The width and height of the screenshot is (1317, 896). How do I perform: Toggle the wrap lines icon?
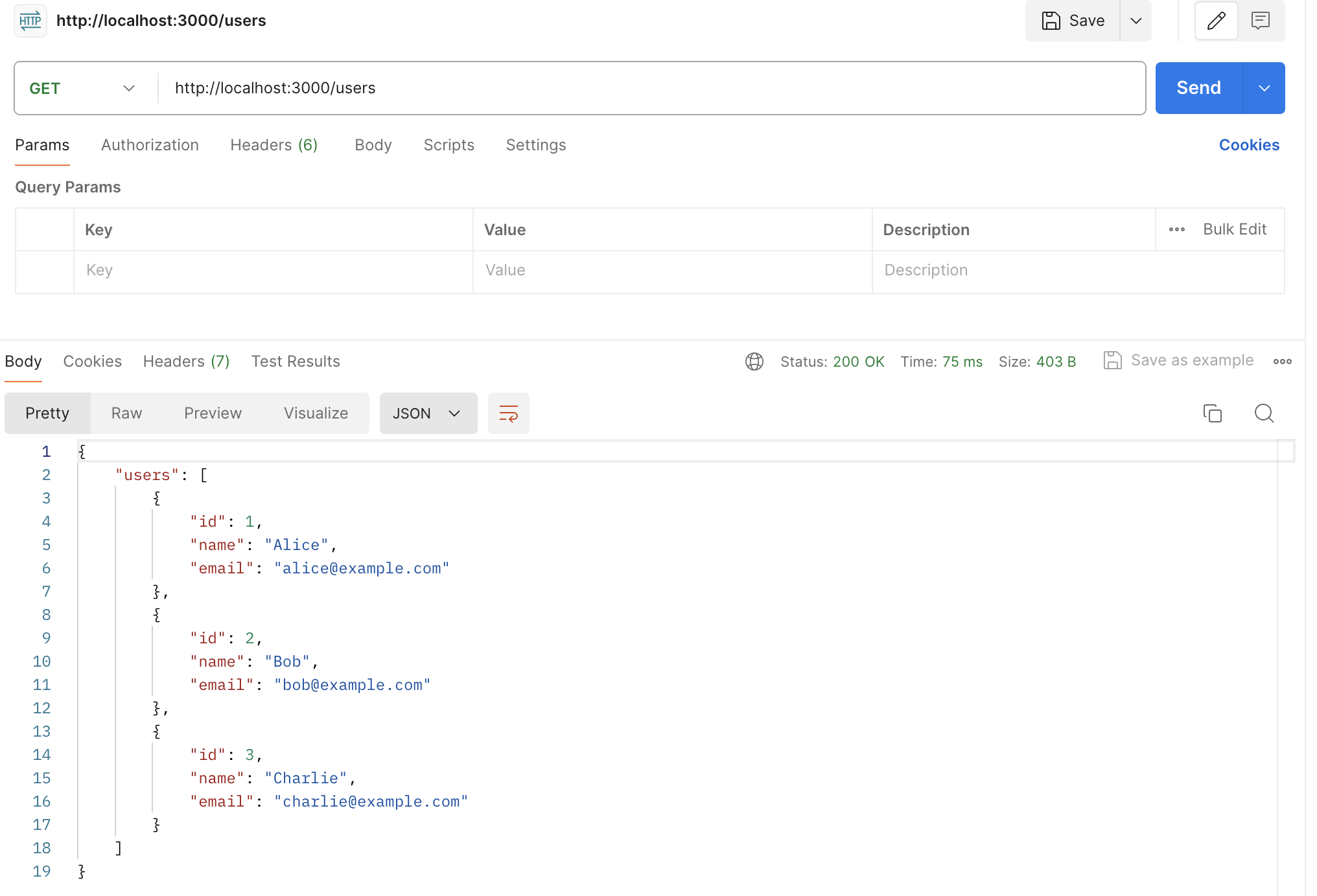(508, 413)
